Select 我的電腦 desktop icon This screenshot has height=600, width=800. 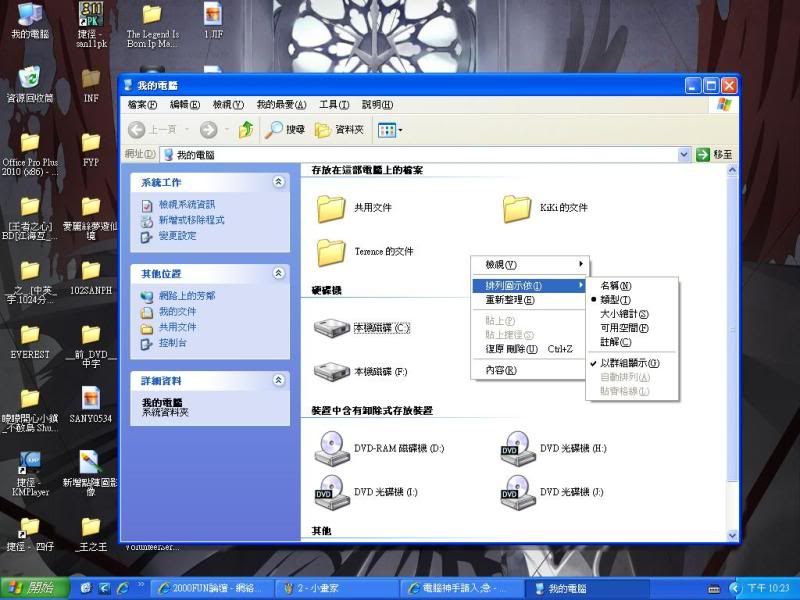click(x=30, y=20)
